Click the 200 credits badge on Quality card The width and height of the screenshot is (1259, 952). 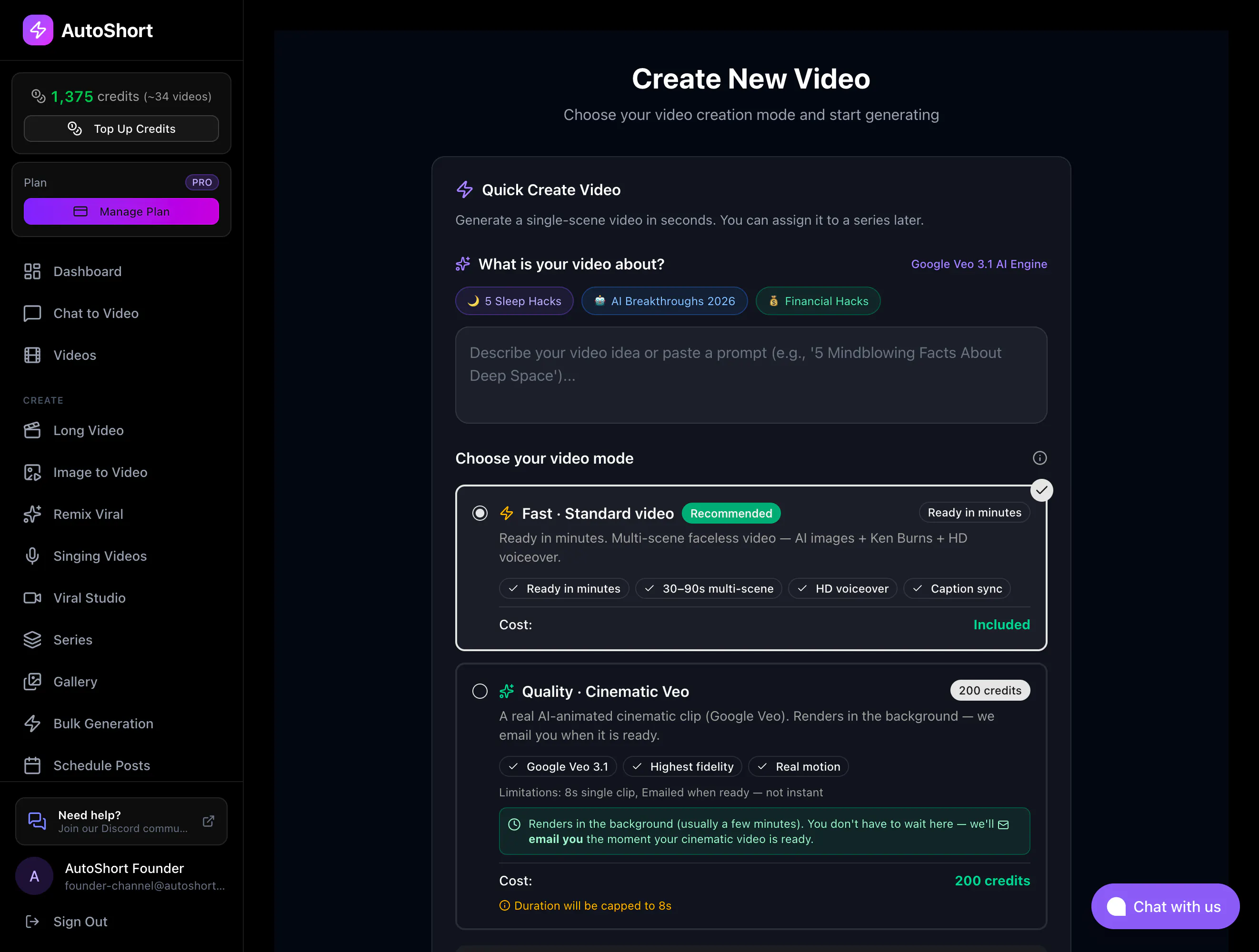click(x=990, y=690)
